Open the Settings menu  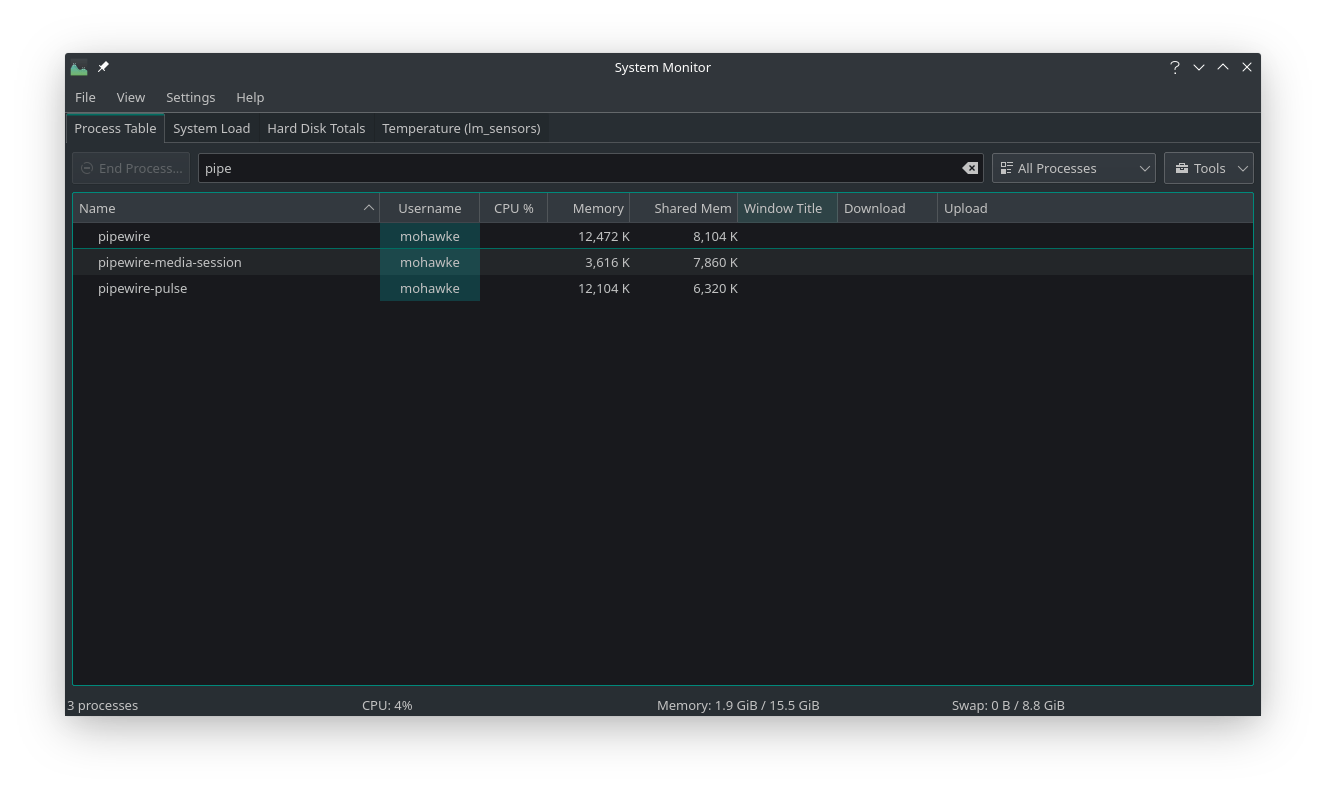190,97
